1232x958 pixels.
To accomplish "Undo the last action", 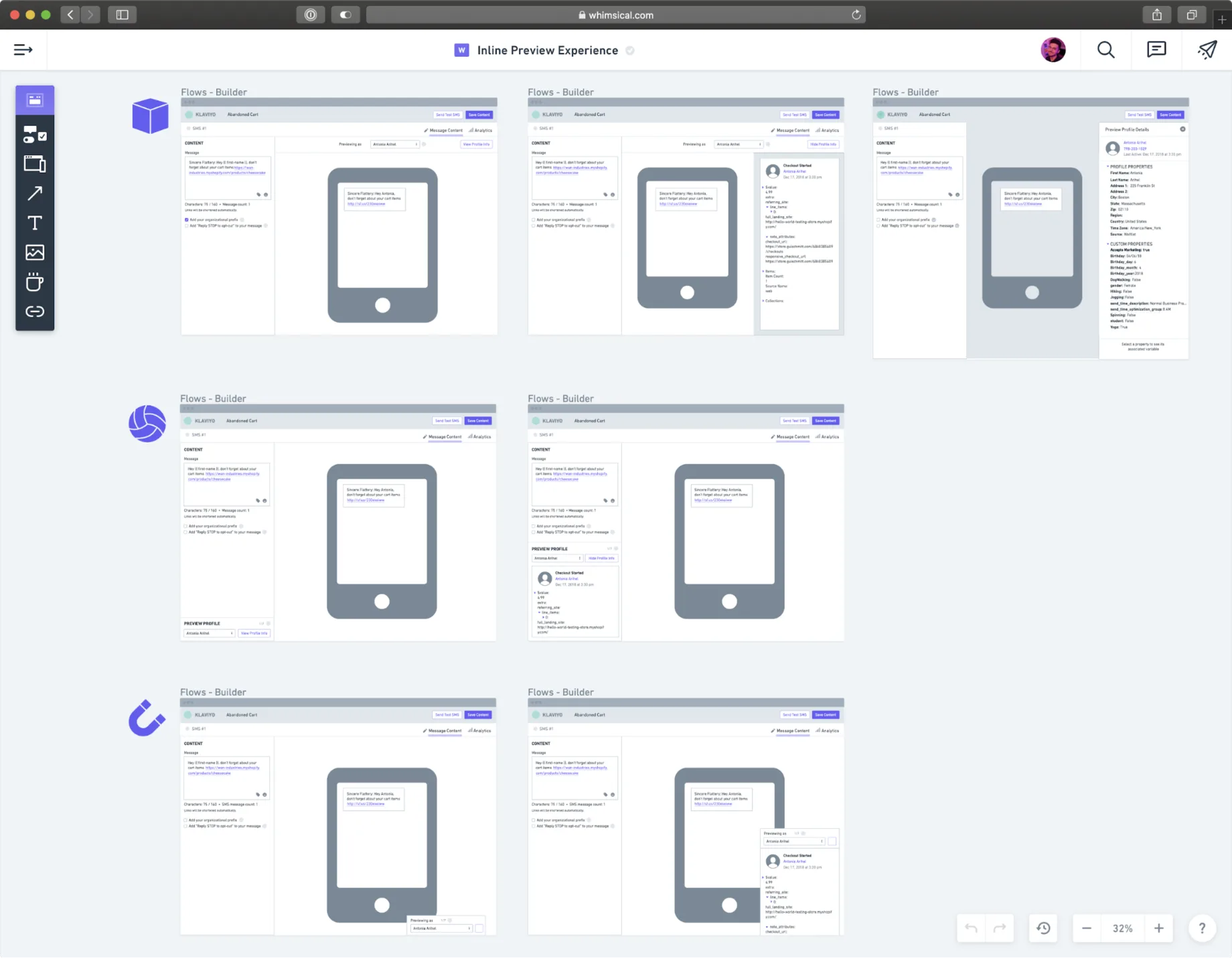I will click(971, 929).
